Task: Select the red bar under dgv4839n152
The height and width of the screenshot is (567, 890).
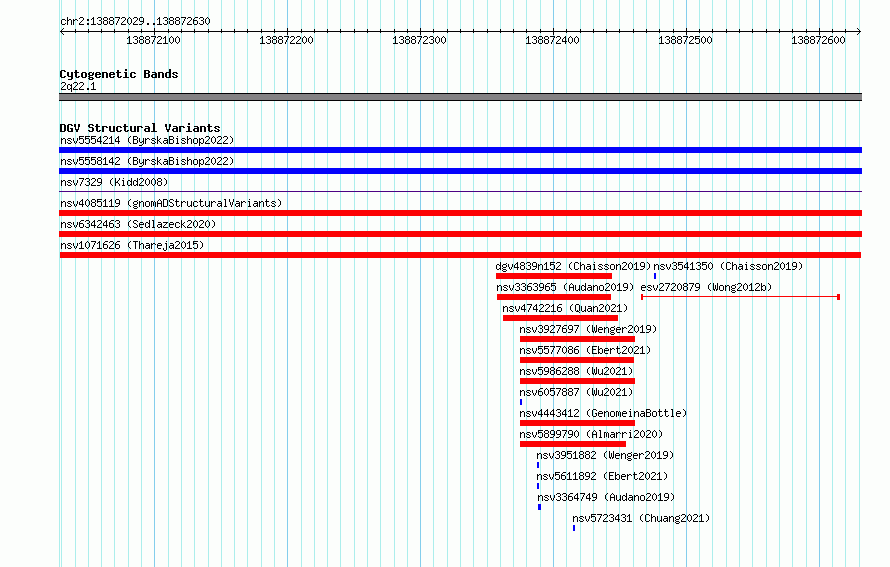Action: pyautogui.click(x=554, y=276)
